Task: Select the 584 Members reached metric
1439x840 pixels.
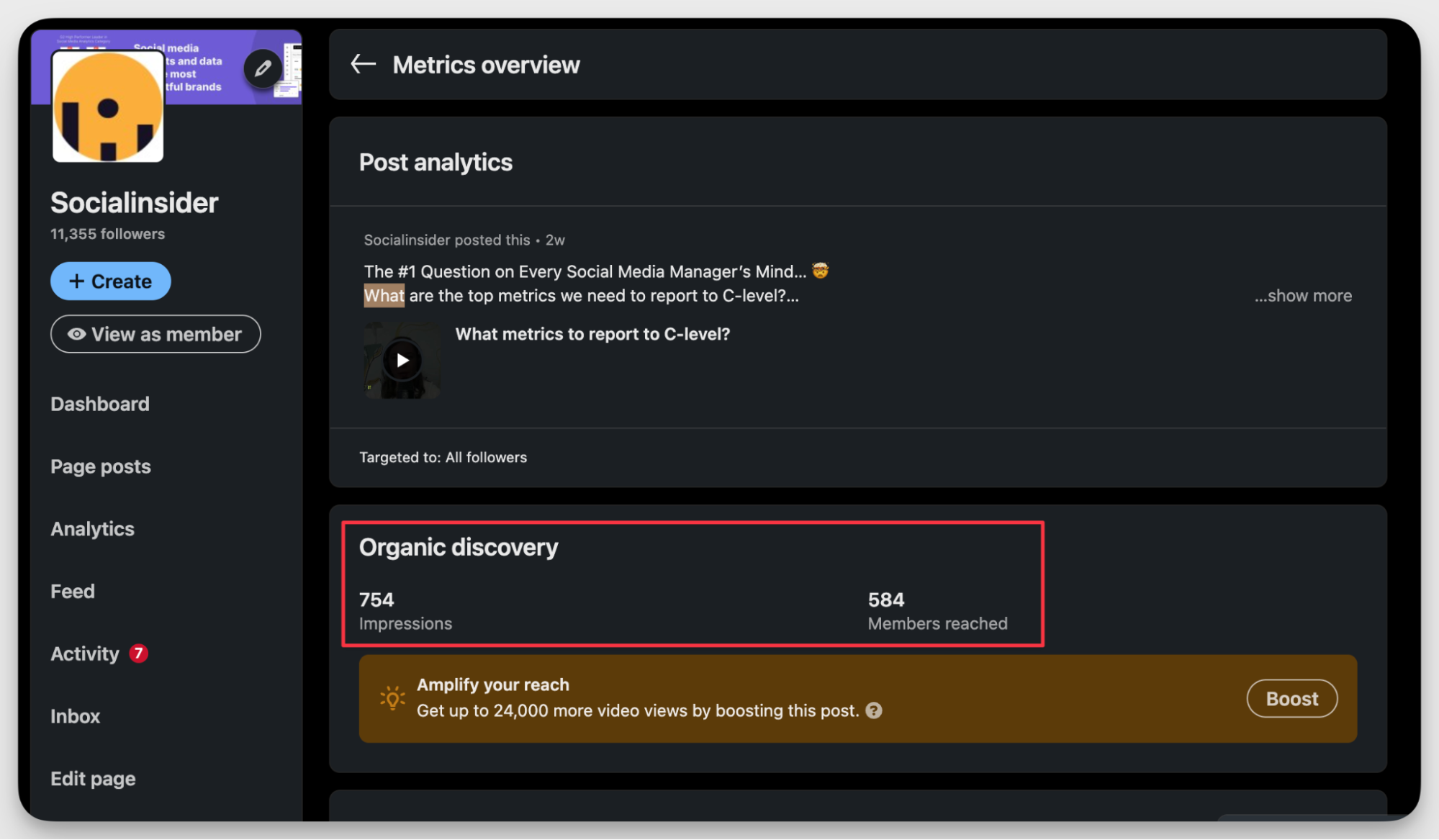Action: coord(937,611)
